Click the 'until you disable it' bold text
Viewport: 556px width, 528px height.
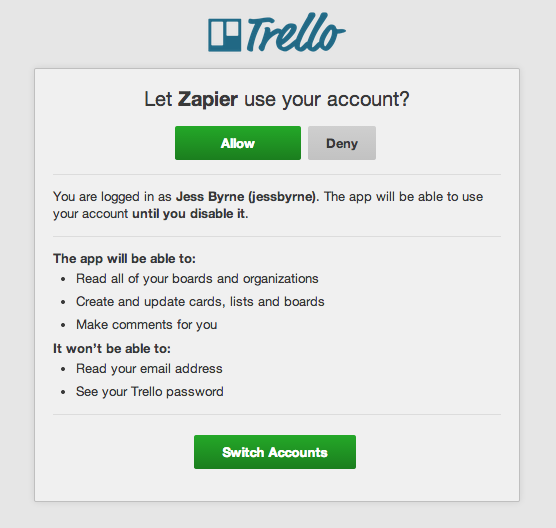click(189, 214)
